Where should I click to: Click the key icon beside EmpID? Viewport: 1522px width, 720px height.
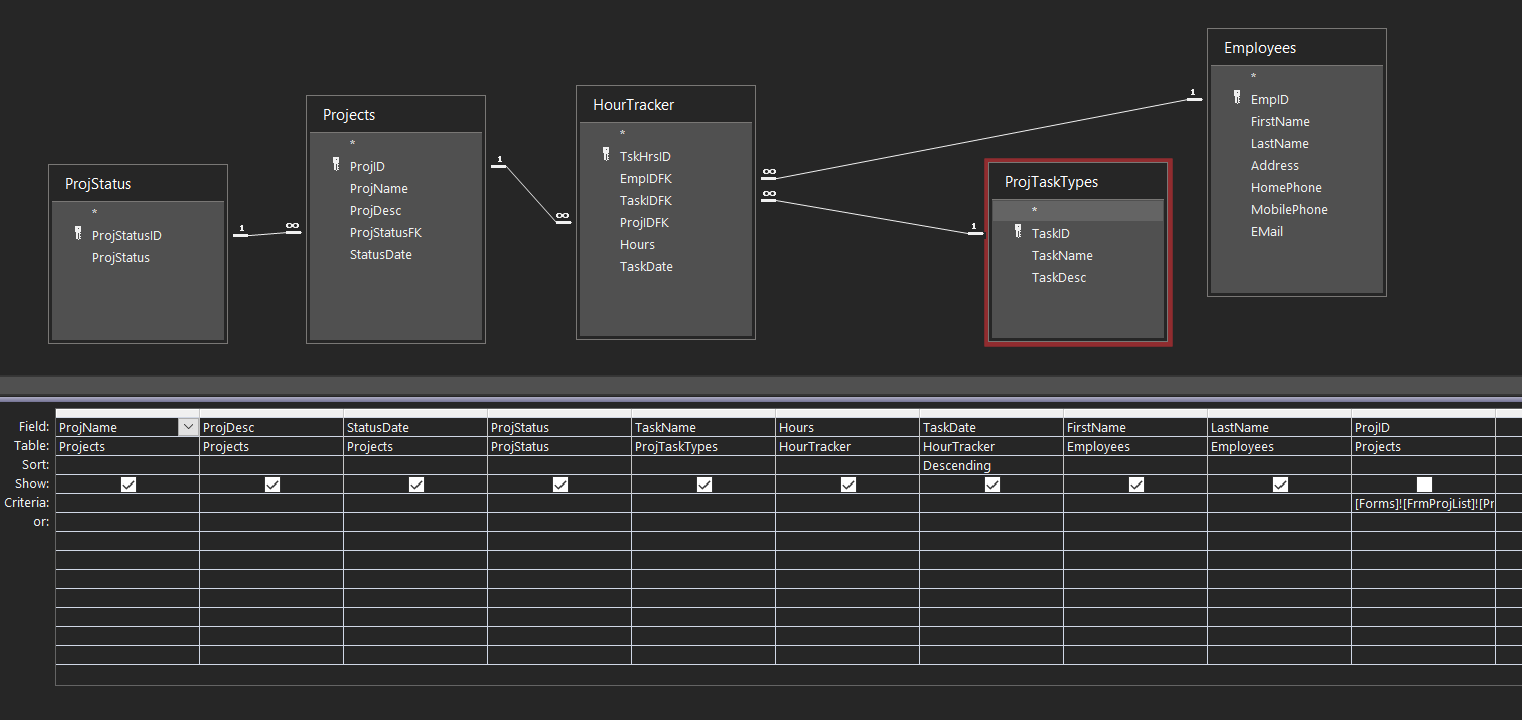(1237, 98)
